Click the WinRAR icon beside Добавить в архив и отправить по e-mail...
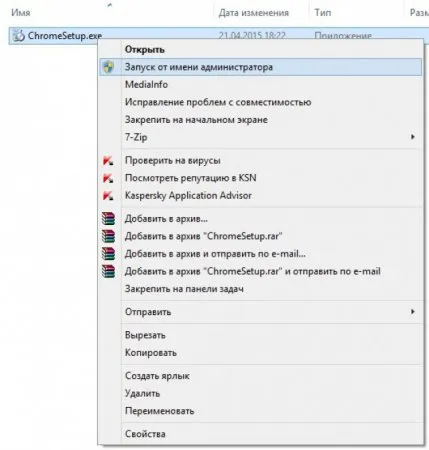429x450 pixels. 108,254
